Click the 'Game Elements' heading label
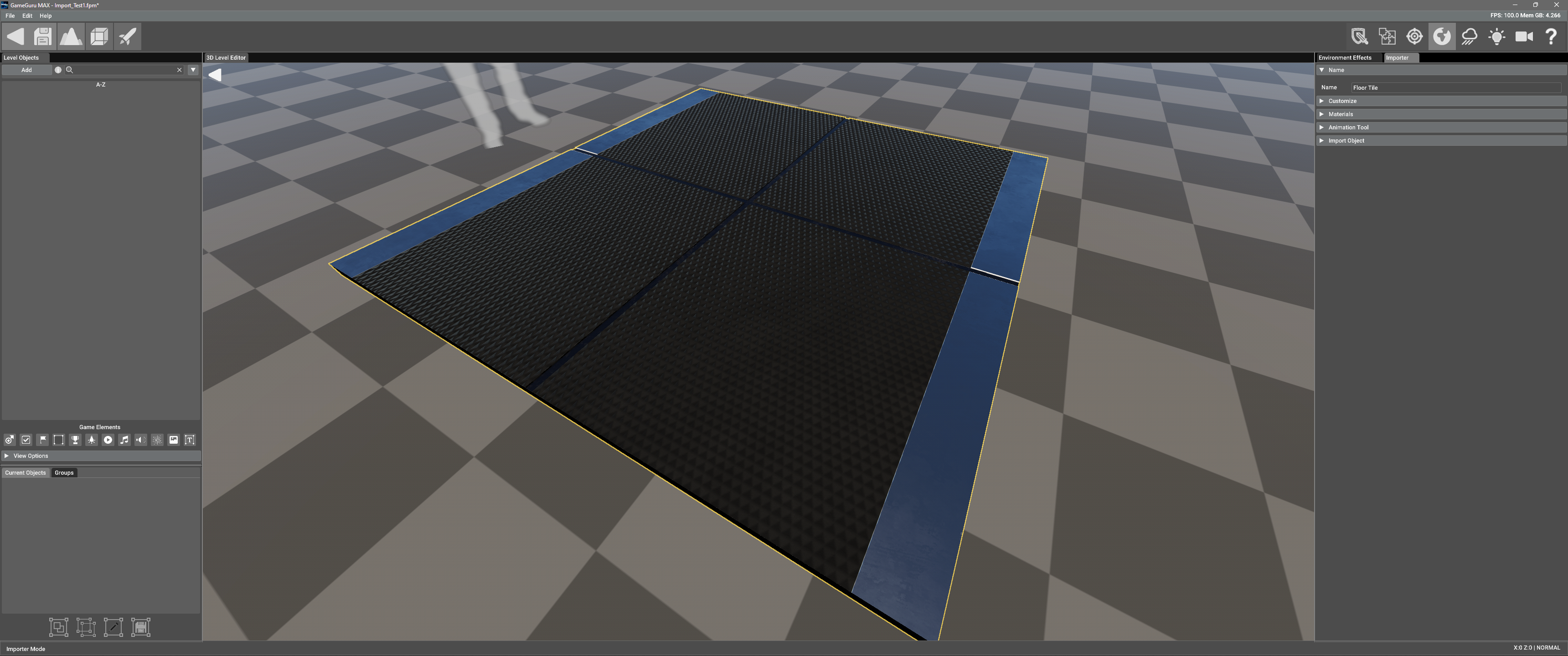Viewport: 1568px width, 656px height. [100, 427]
